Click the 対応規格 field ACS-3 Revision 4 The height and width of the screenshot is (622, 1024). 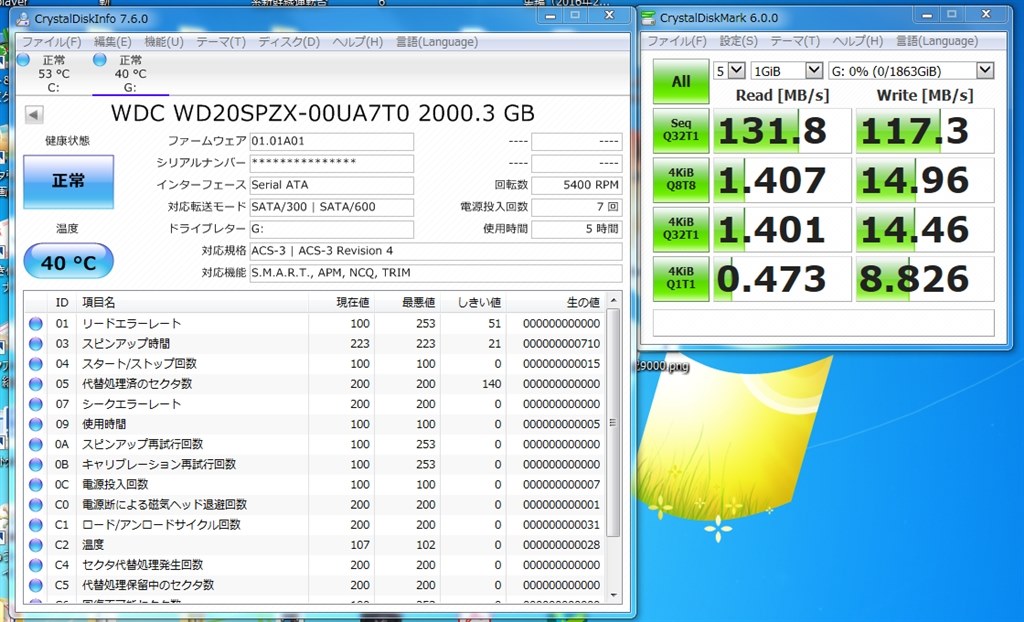click(x=436, y=251)
